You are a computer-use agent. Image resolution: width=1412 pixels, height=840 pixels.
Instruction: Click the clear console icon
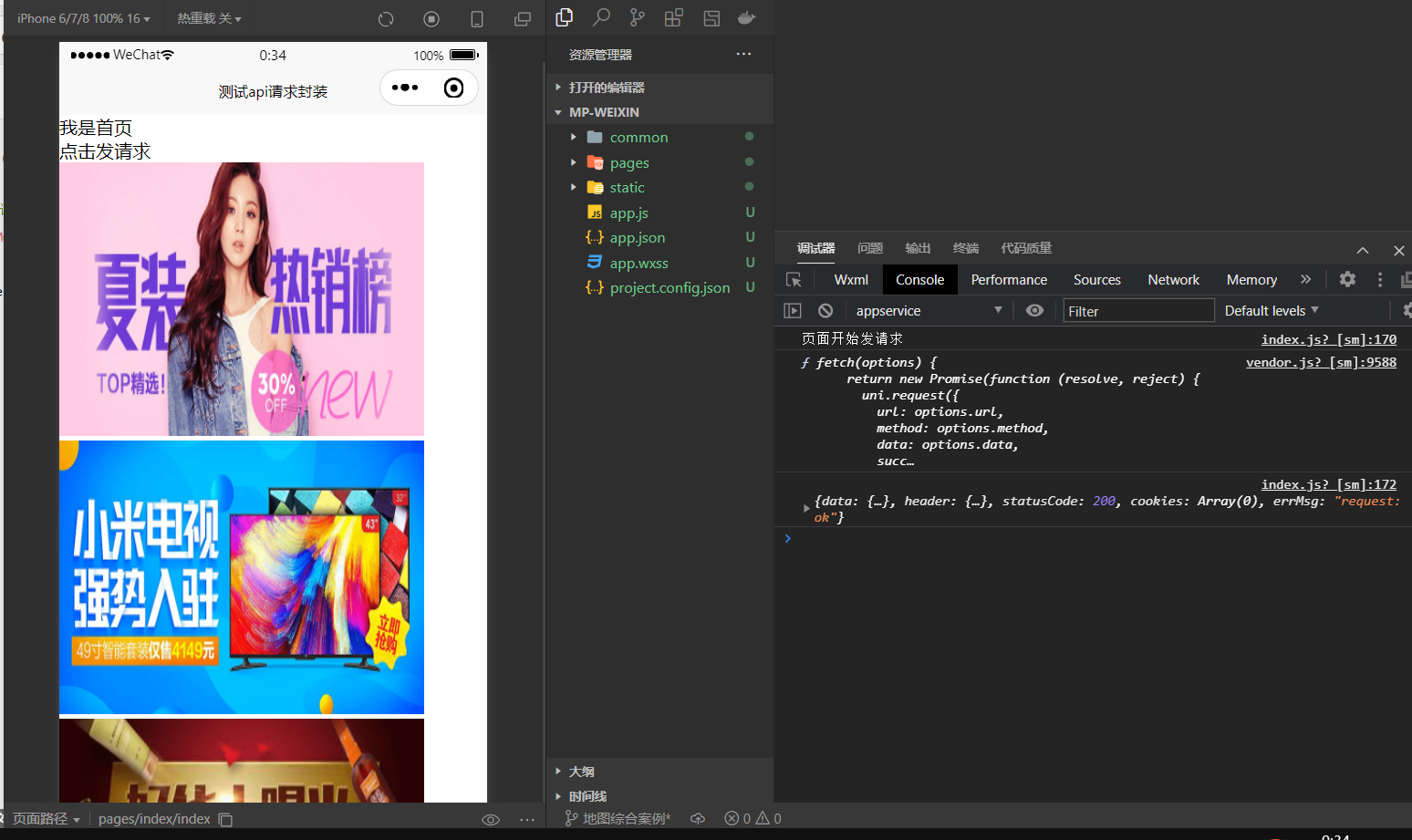click(825, 310)
